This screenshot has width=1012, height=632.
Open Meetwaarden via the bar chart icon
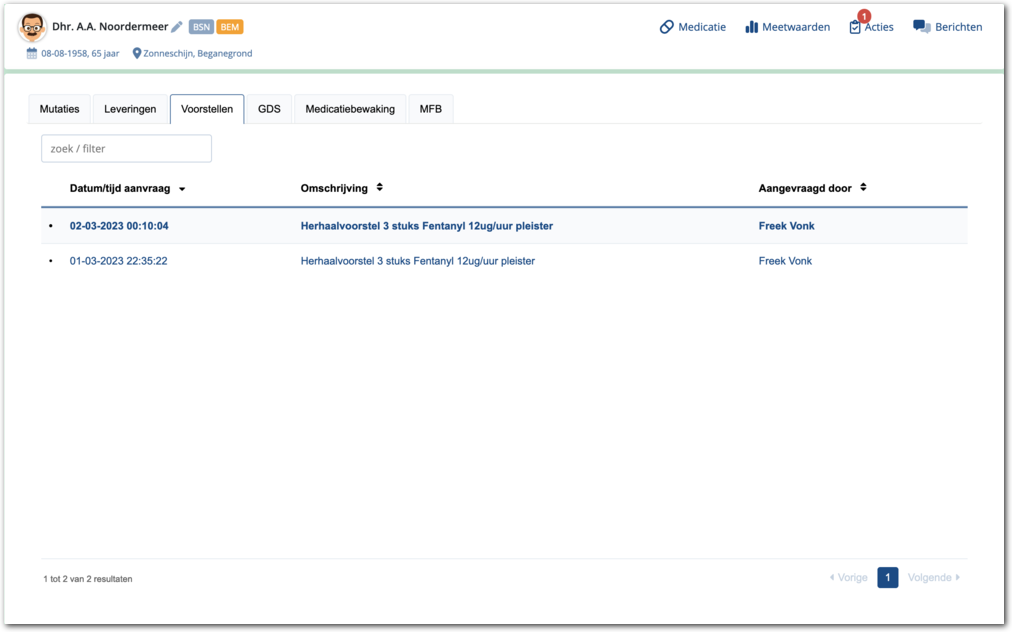pyautogui.click(x=752, y=27)
